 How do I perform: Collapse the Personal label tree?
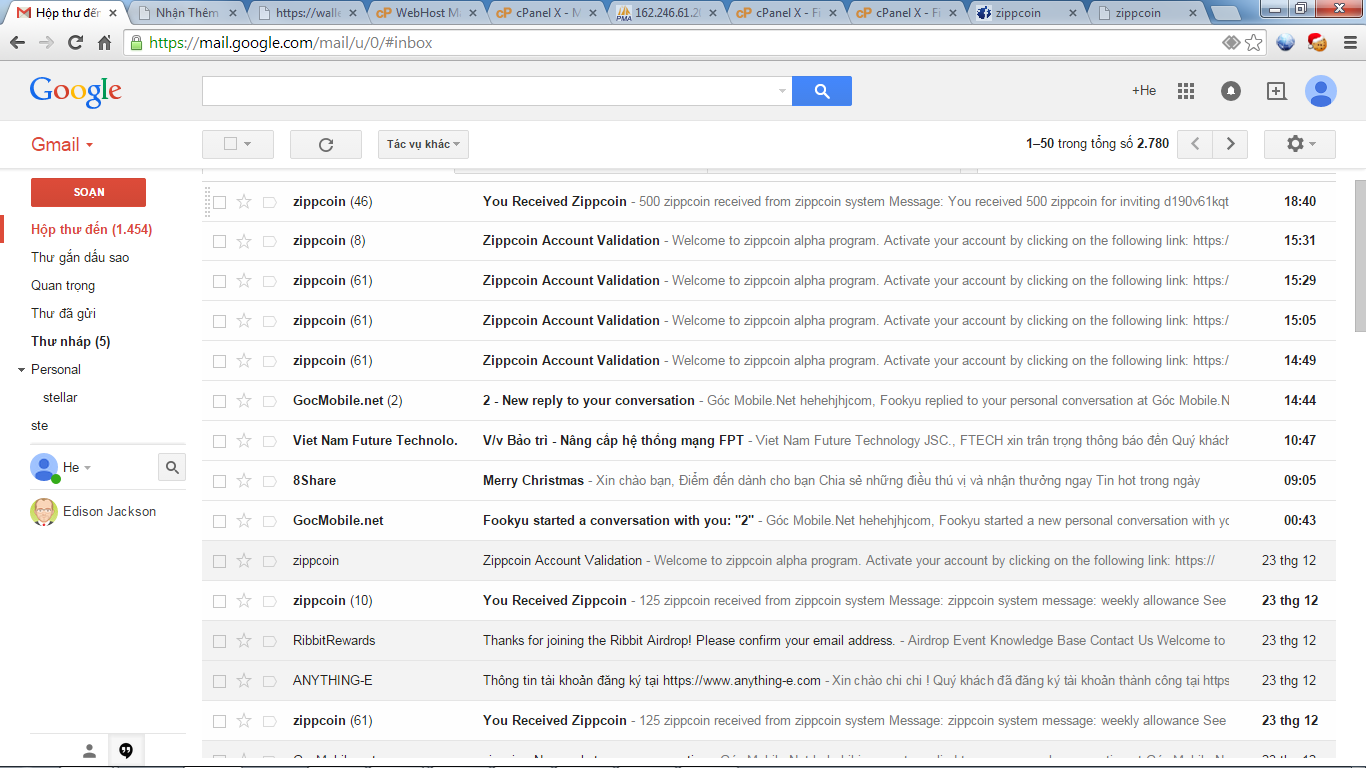22,370
